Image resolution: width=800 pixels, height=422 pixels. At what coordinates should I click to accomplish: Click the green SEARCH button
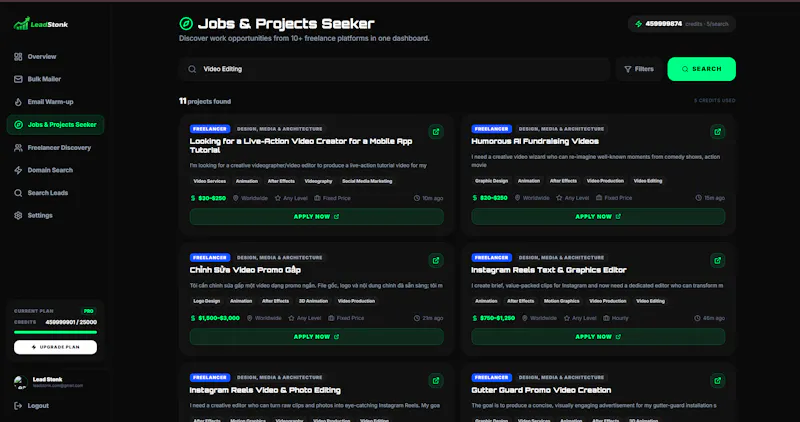tap(702, 69)
